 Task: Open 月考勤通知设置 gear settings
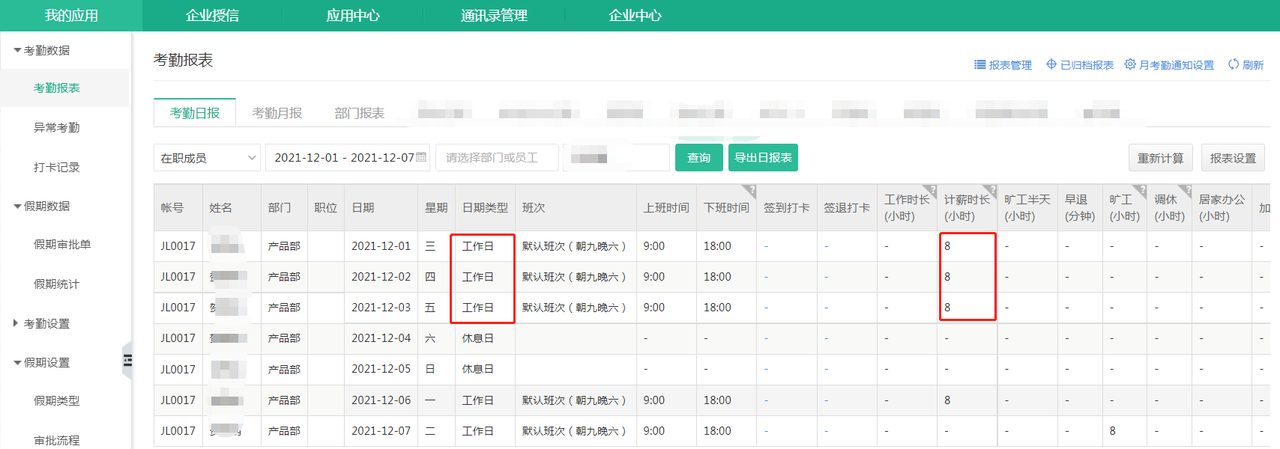[x=1169, y=65]
